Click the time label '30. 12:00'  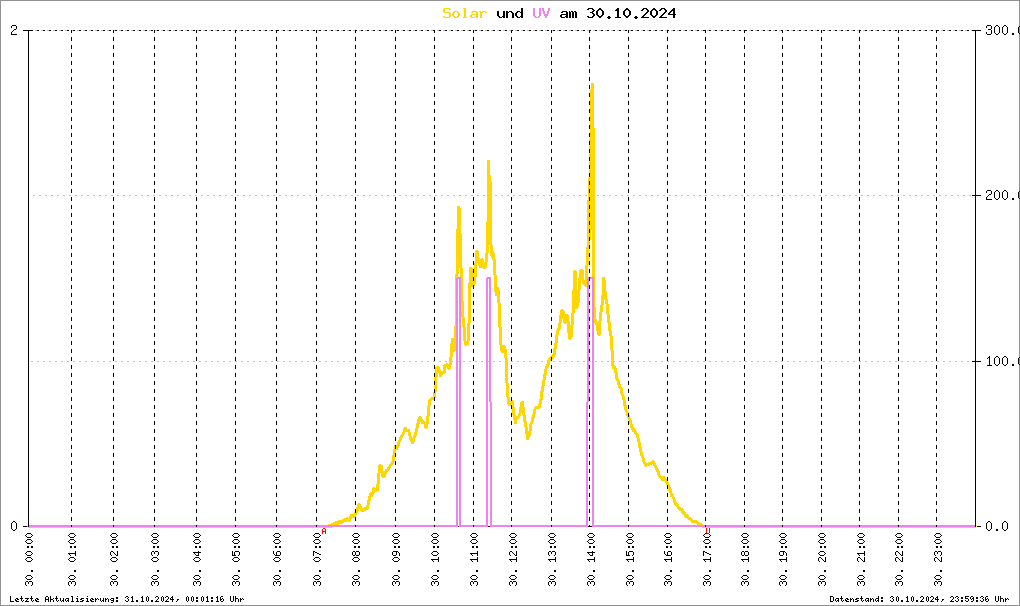pos(513,560)
